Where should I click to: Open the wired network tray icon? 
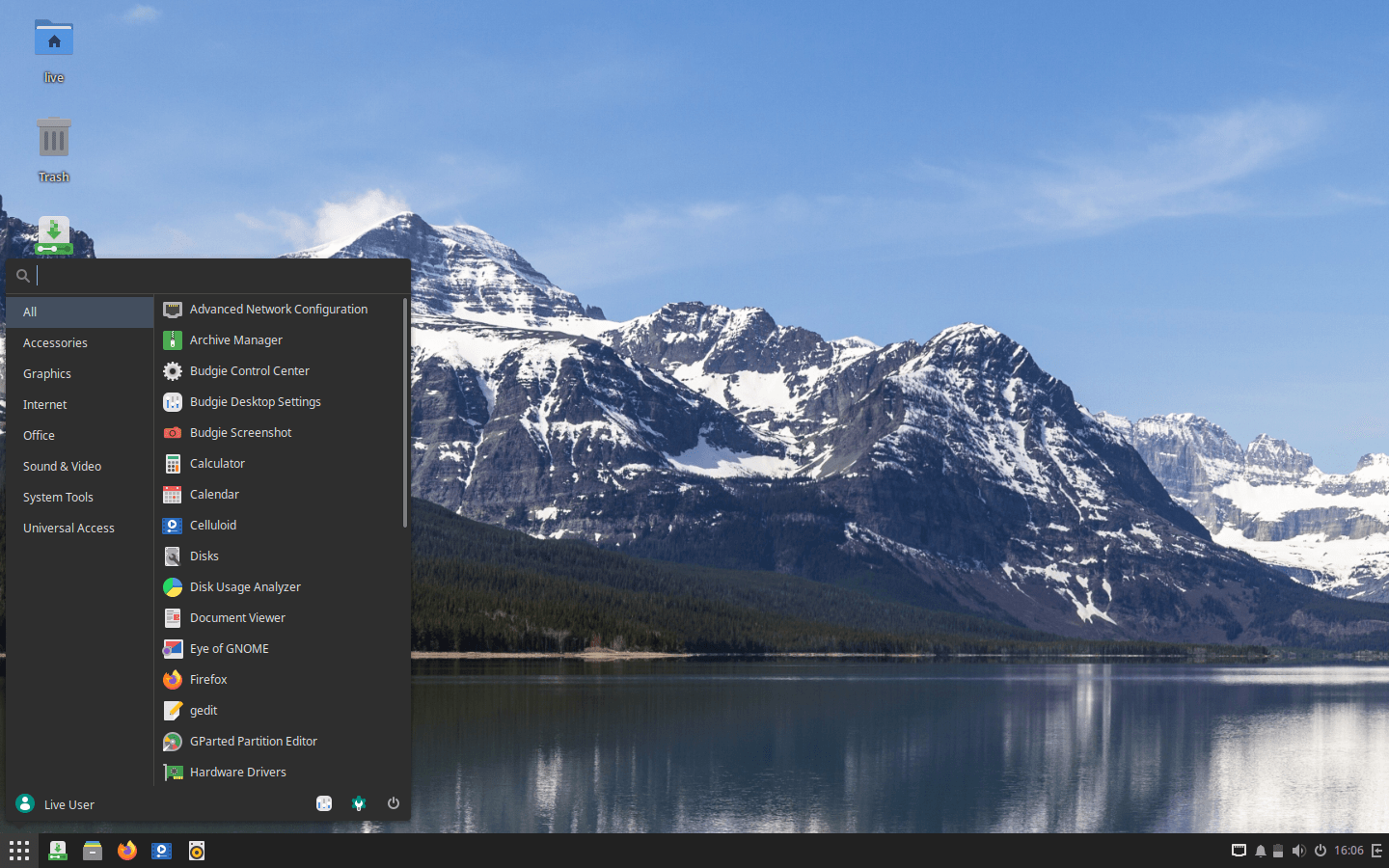tap(1239, 851)
